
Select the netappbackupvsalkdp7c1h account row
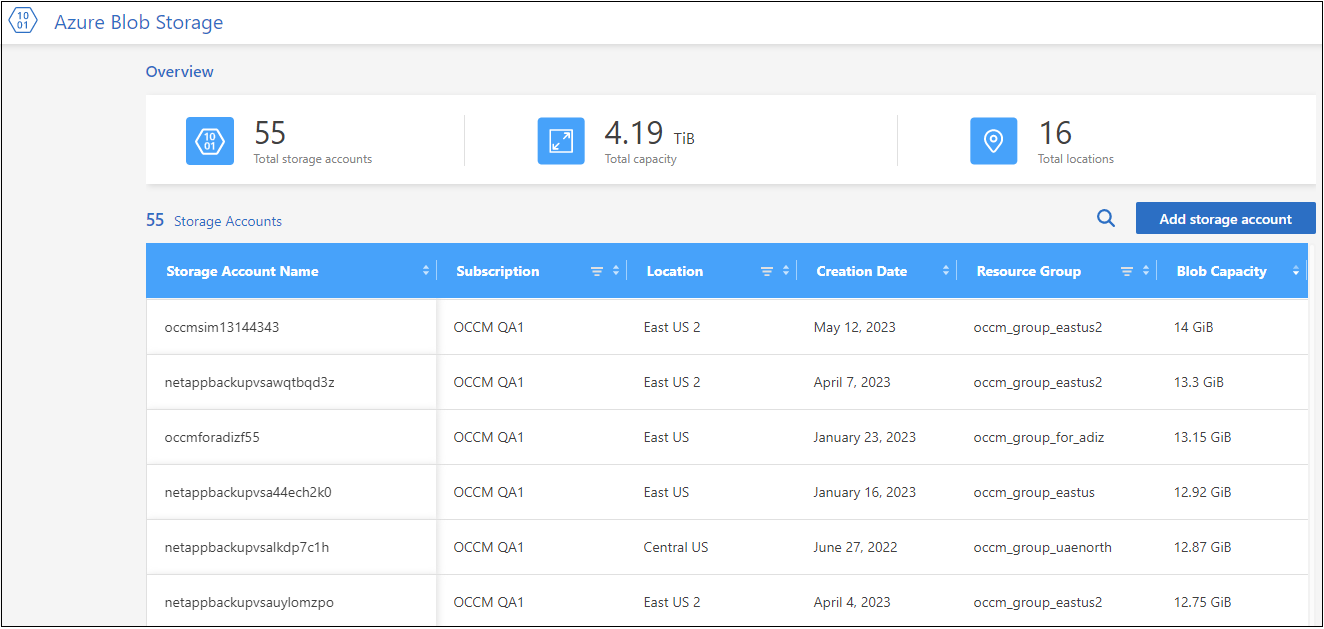point(247,547)
